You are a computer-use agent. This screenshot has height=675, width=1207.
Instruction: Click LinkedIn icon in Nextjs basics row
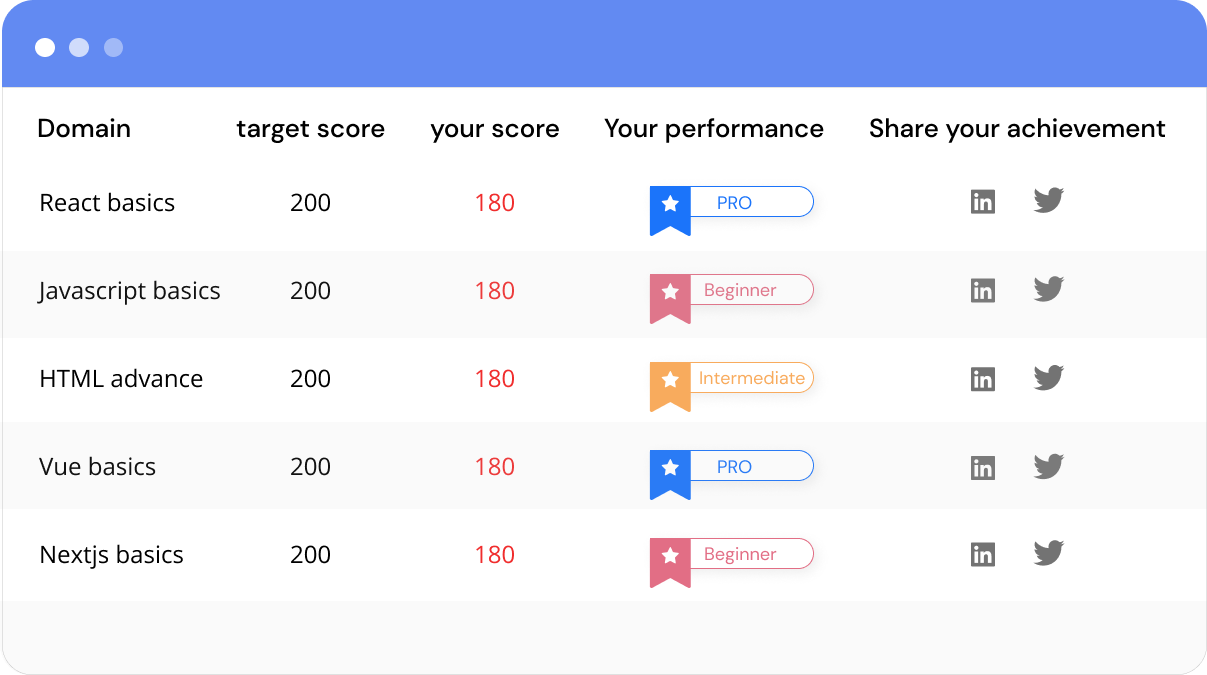coord(983,554)
